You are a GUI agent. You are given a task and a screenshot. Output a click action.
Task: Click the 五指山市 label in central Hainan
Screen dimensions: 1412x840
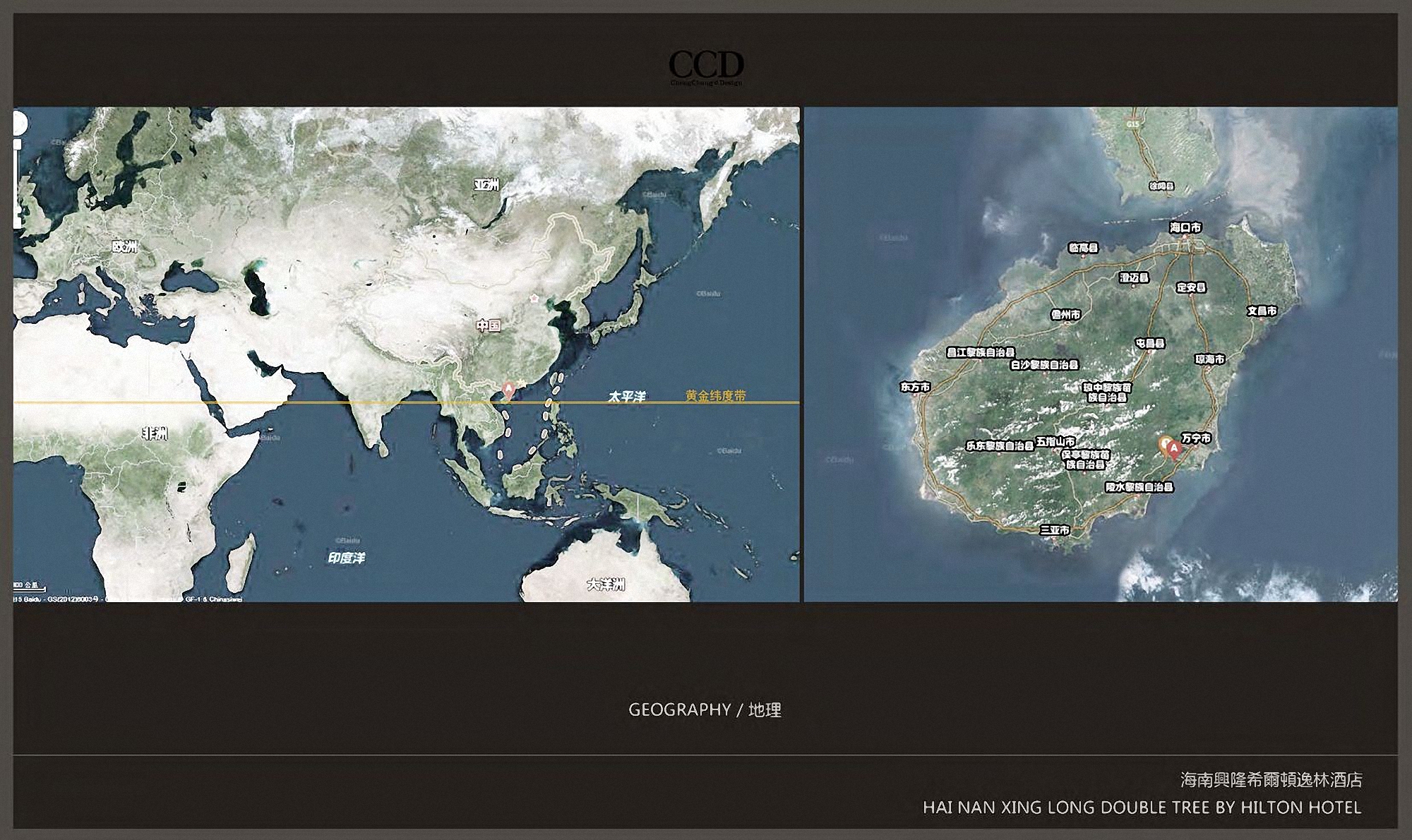1055,441
